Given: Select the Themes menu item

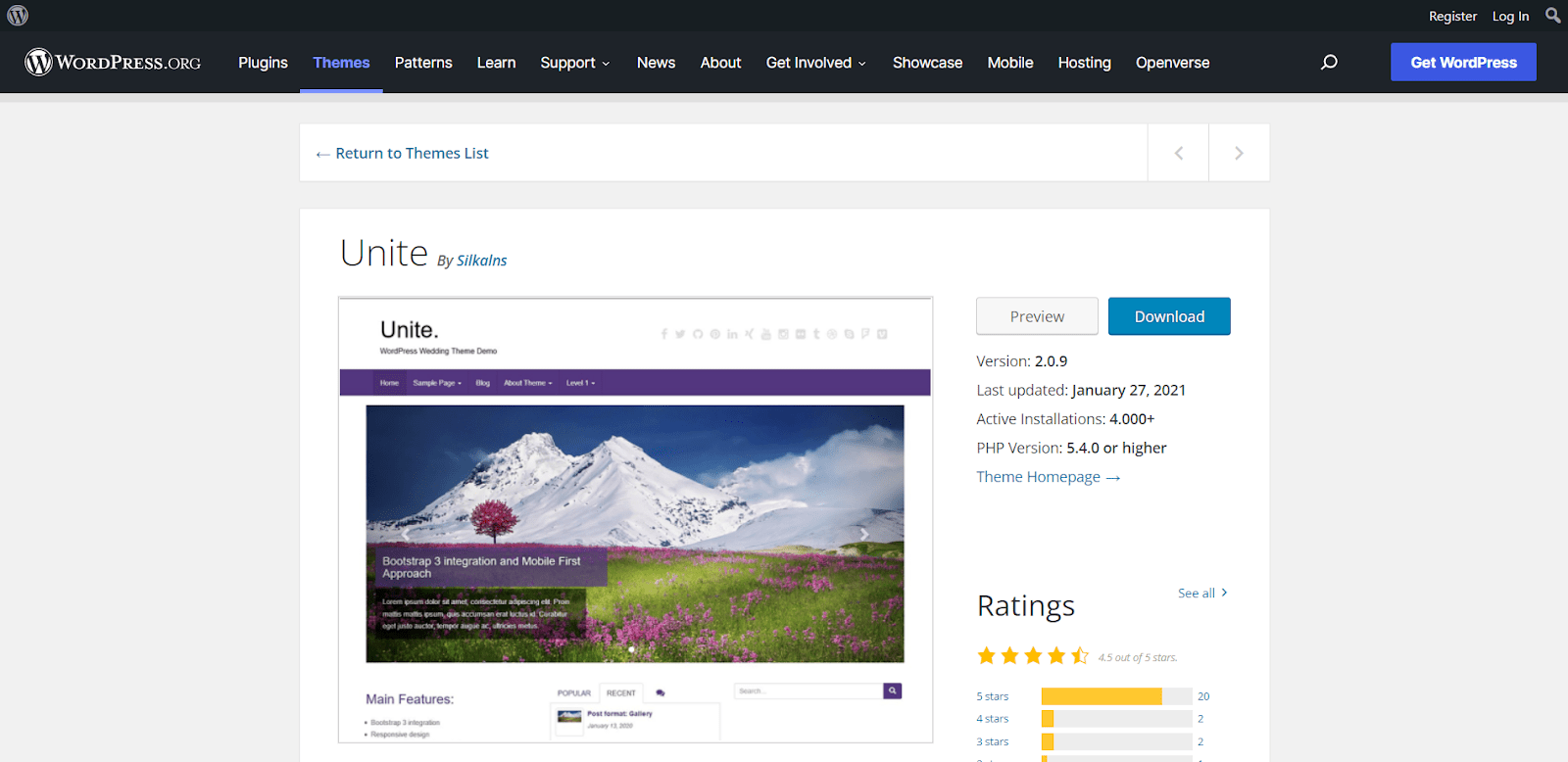Looking at the screenshot, I should click(341, 62).
